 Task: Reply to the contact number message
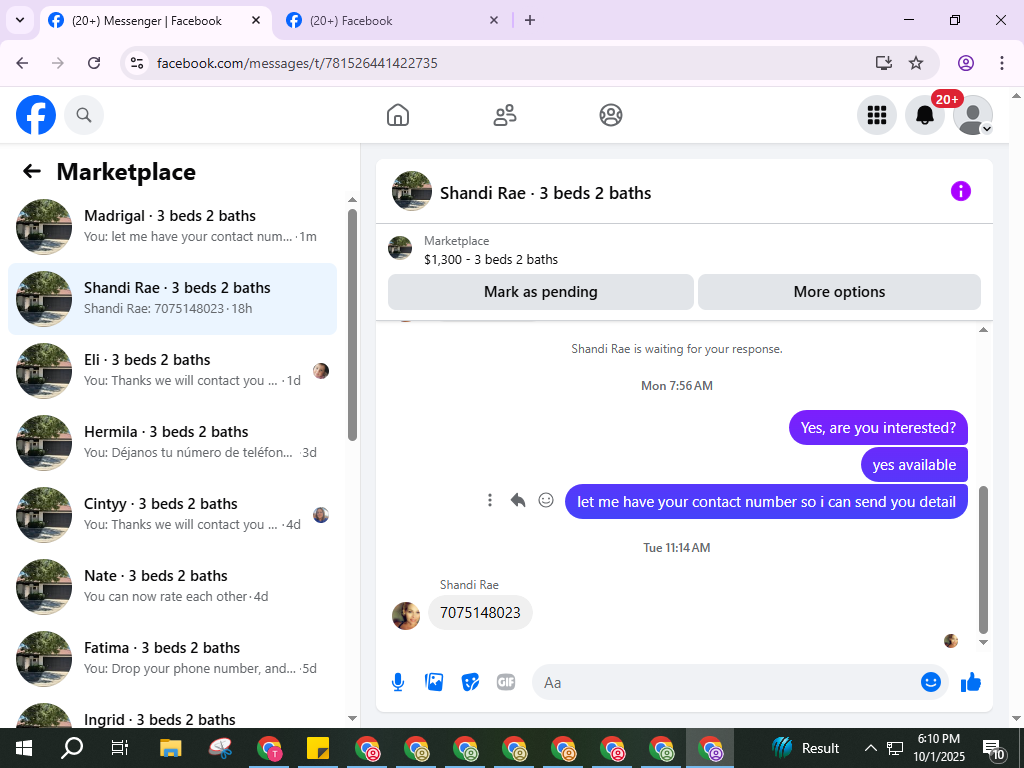(x=518, y=500)
